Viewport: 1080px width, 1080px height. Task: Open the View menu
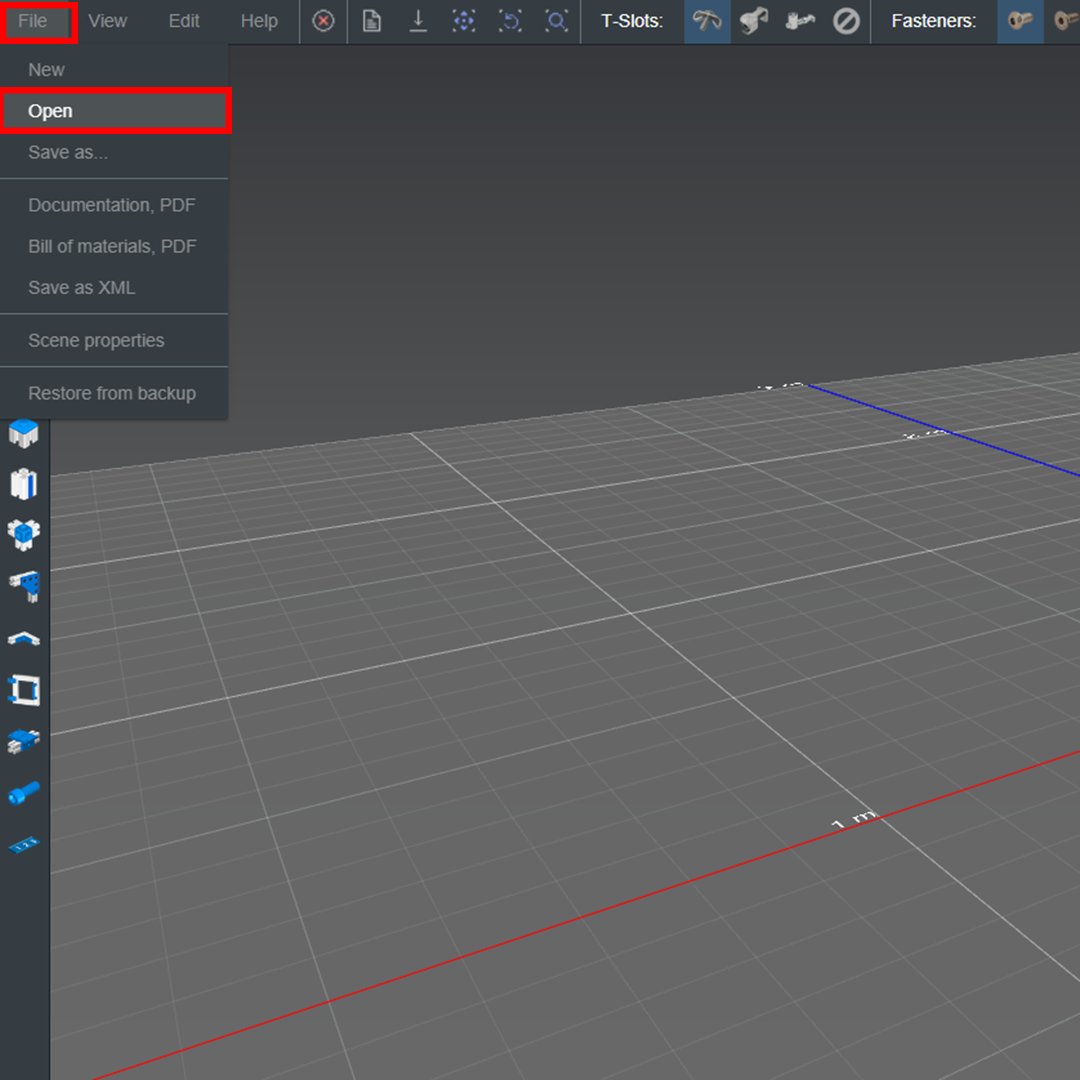click(x=107, y=20)
